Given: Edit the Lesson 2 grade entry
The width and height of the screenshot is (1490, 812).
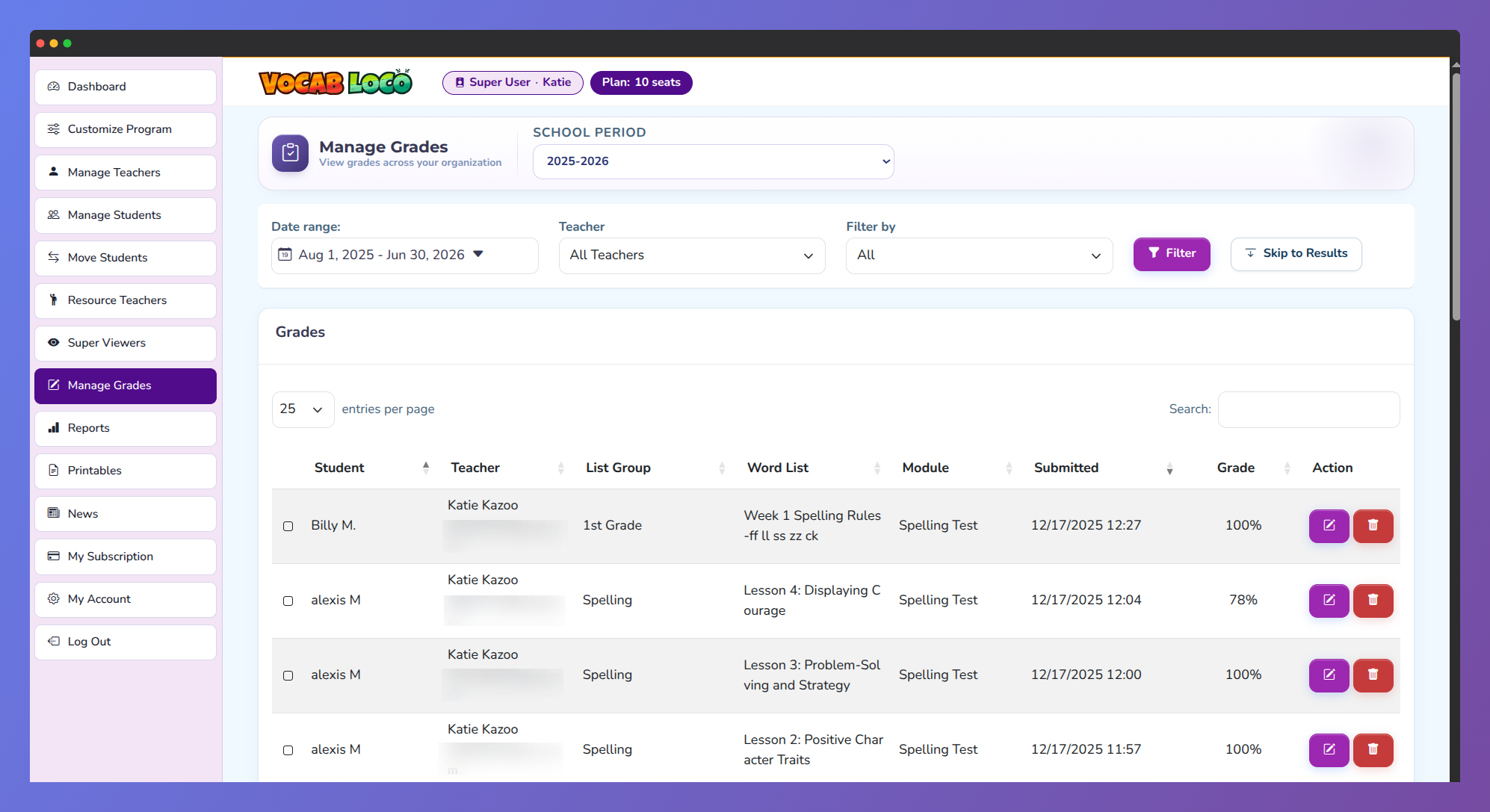Looking at the screenshot, I should (x=1329, y=750).
